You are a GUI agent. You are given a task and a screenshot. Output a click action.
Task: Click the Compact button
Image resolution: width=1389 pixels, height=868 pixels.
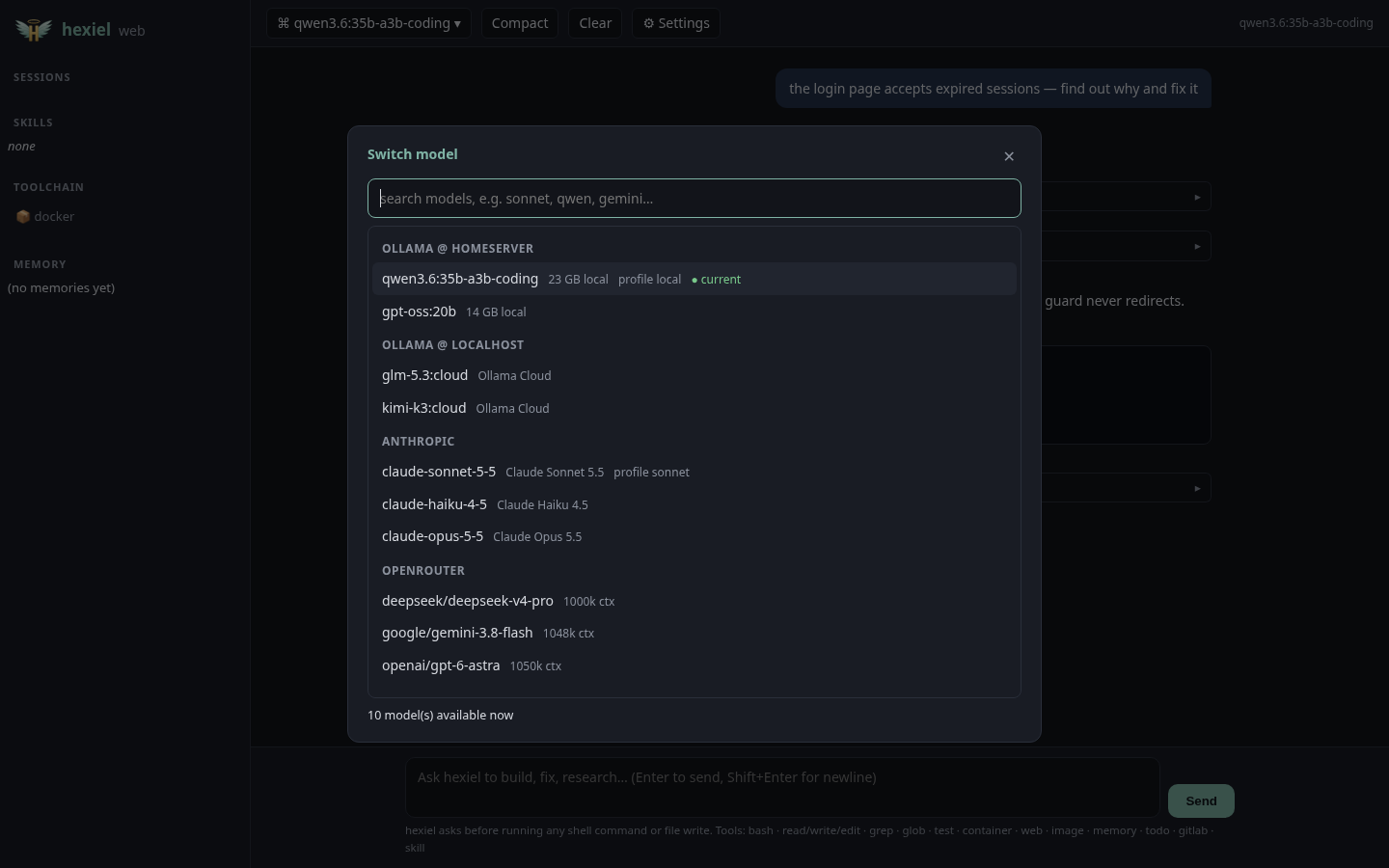(x=520, y=23)
